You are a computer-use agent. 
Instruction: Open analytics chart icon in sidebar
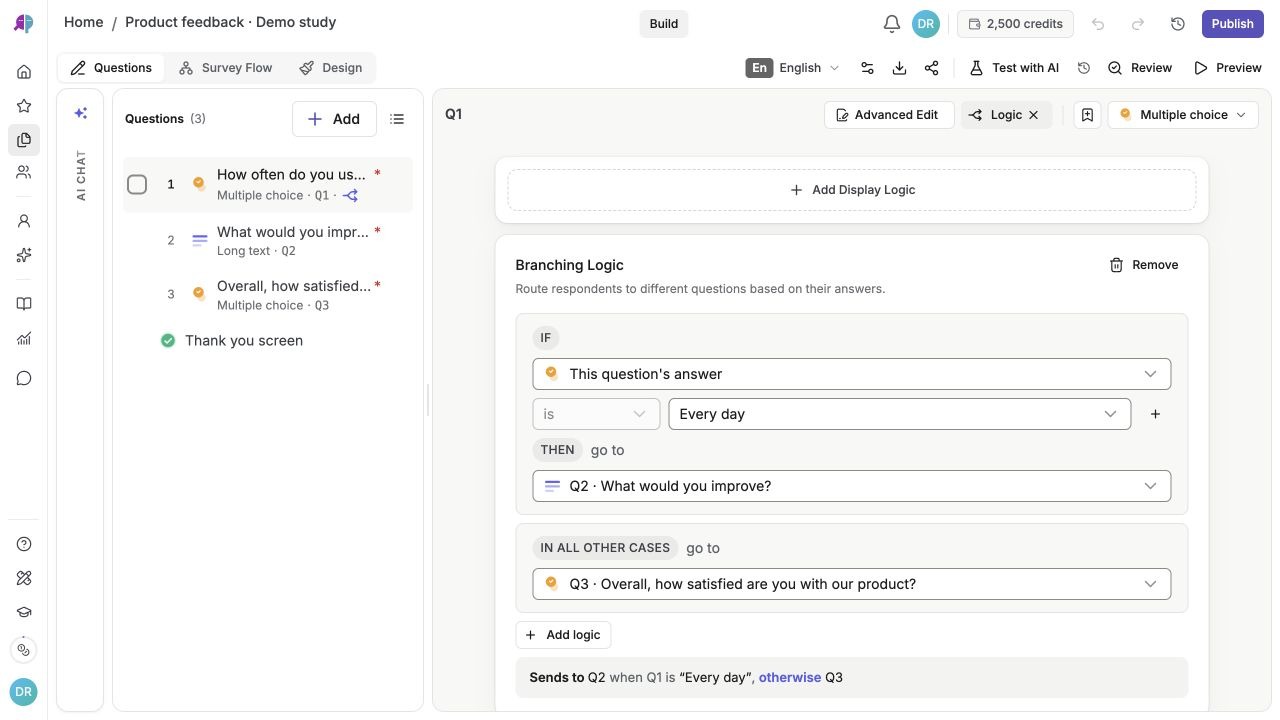(x=24, y=338)
